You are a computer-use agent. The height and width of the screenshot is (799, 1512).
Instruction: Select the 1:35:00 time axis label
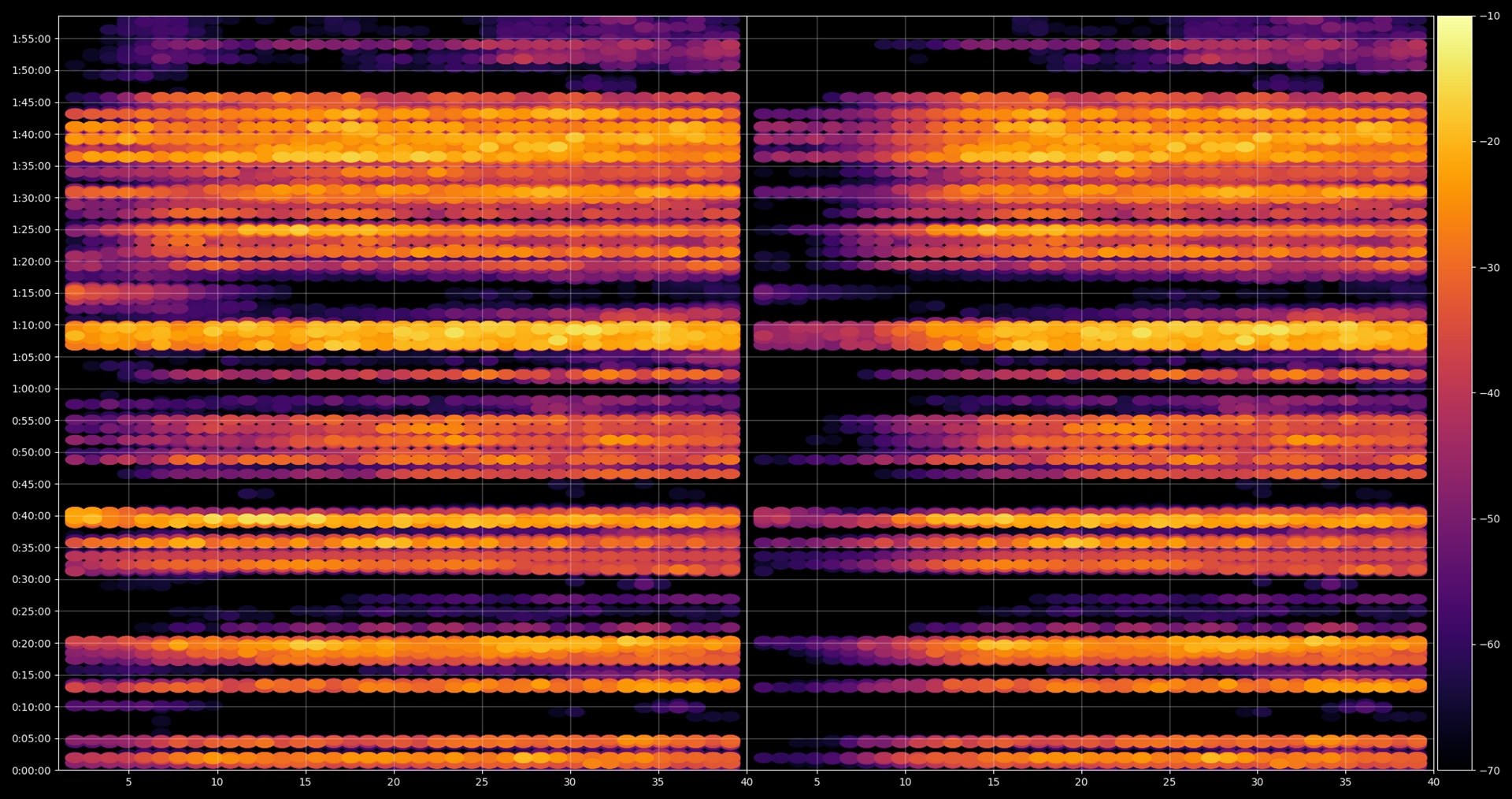click(x=31, y=166)
